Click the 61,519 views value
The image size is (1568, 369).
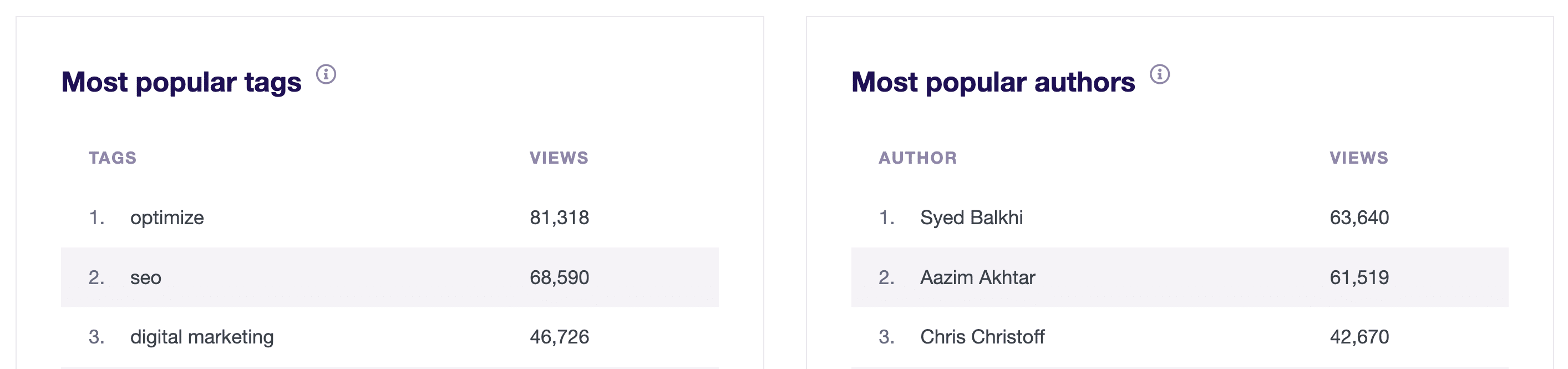[1359, 277]
